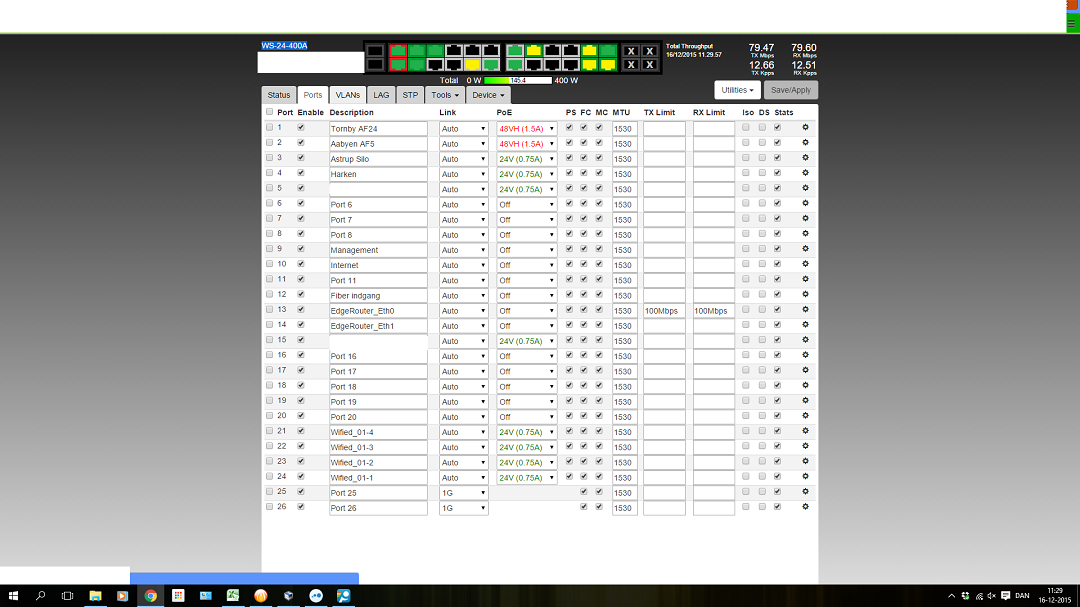
Task: Open Google Chrome from the taskbar
Action: click(x=150, y=595)
